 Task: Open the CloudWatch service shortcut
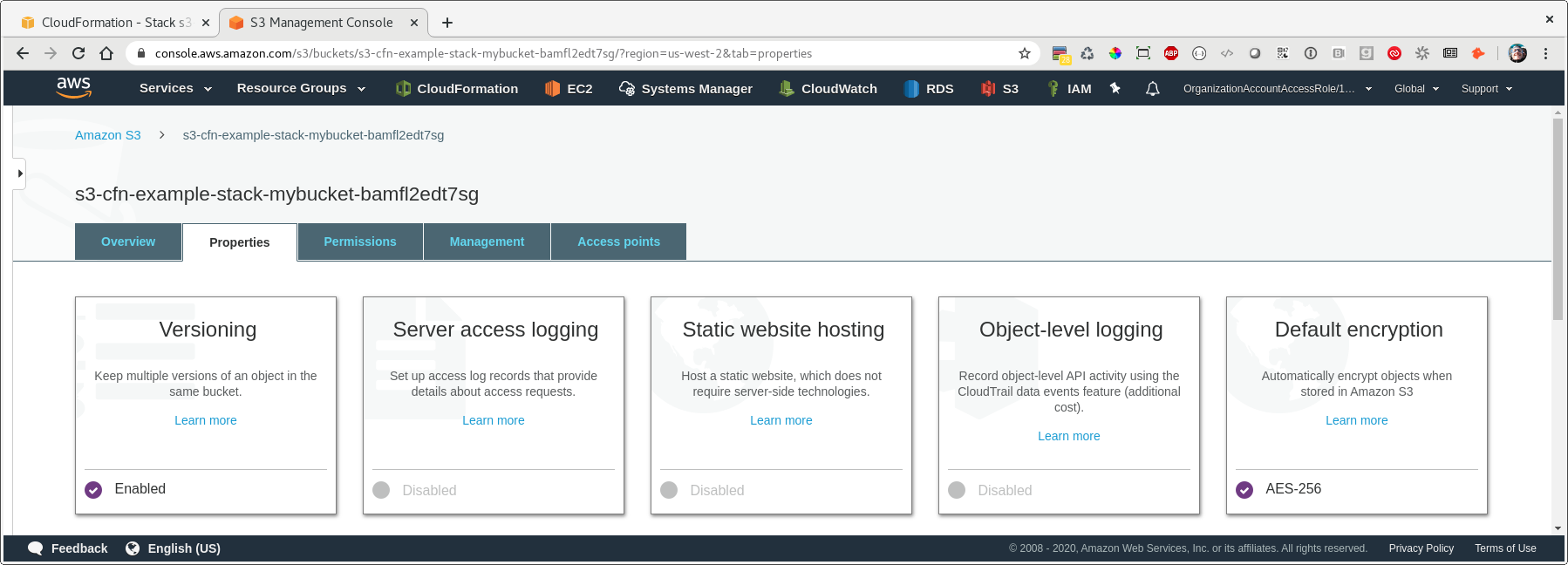click(x=828, y=88)
